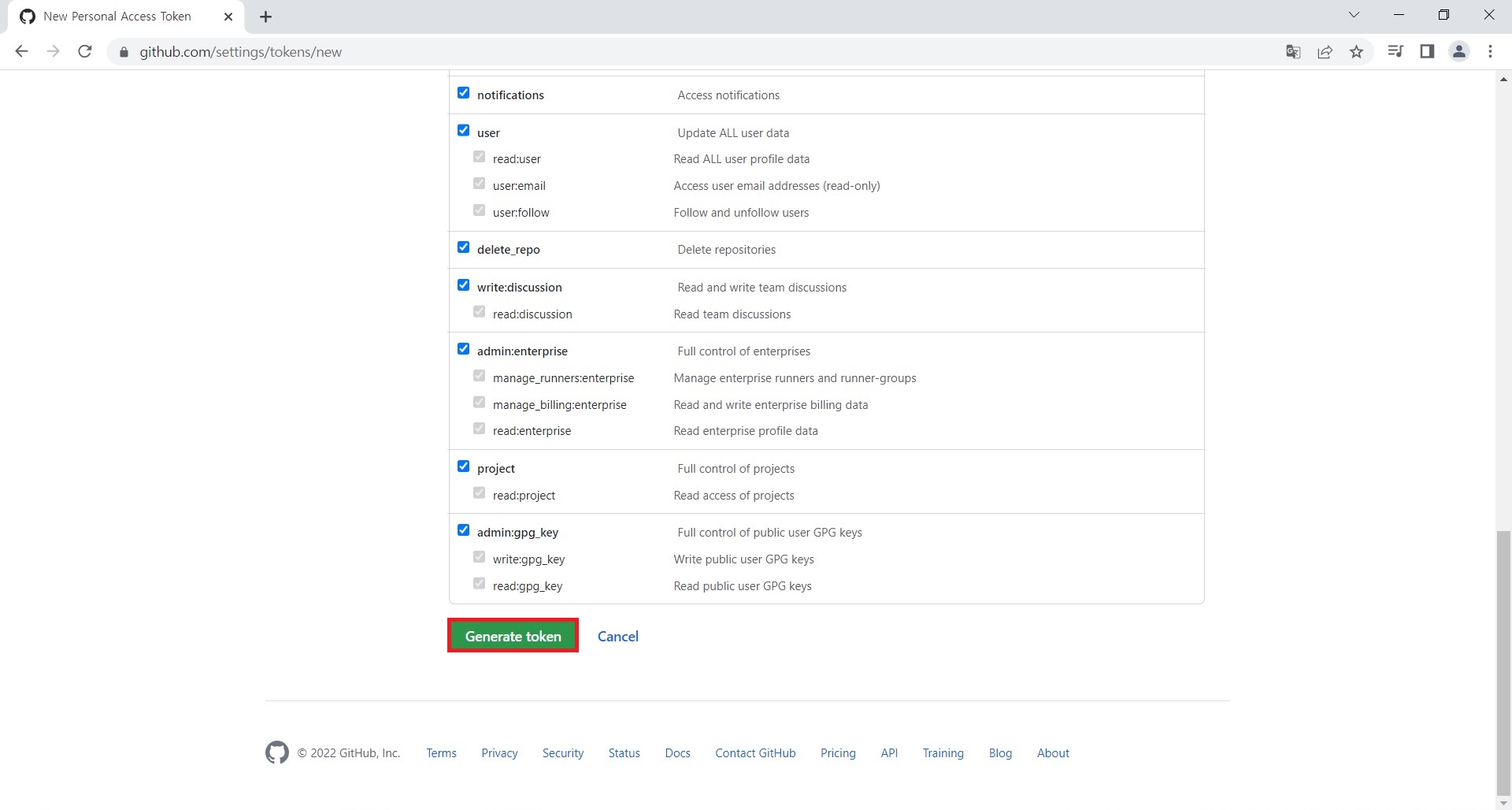
Task: Open the API footer link
Action: (890, 753)
